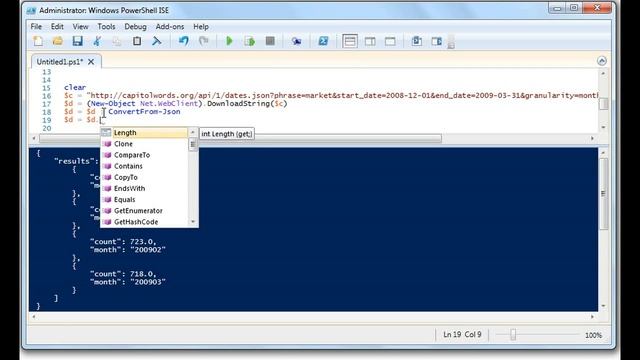Paste from clipboard using the clipboard icon

pyautogui.click(x=137, y=41)
